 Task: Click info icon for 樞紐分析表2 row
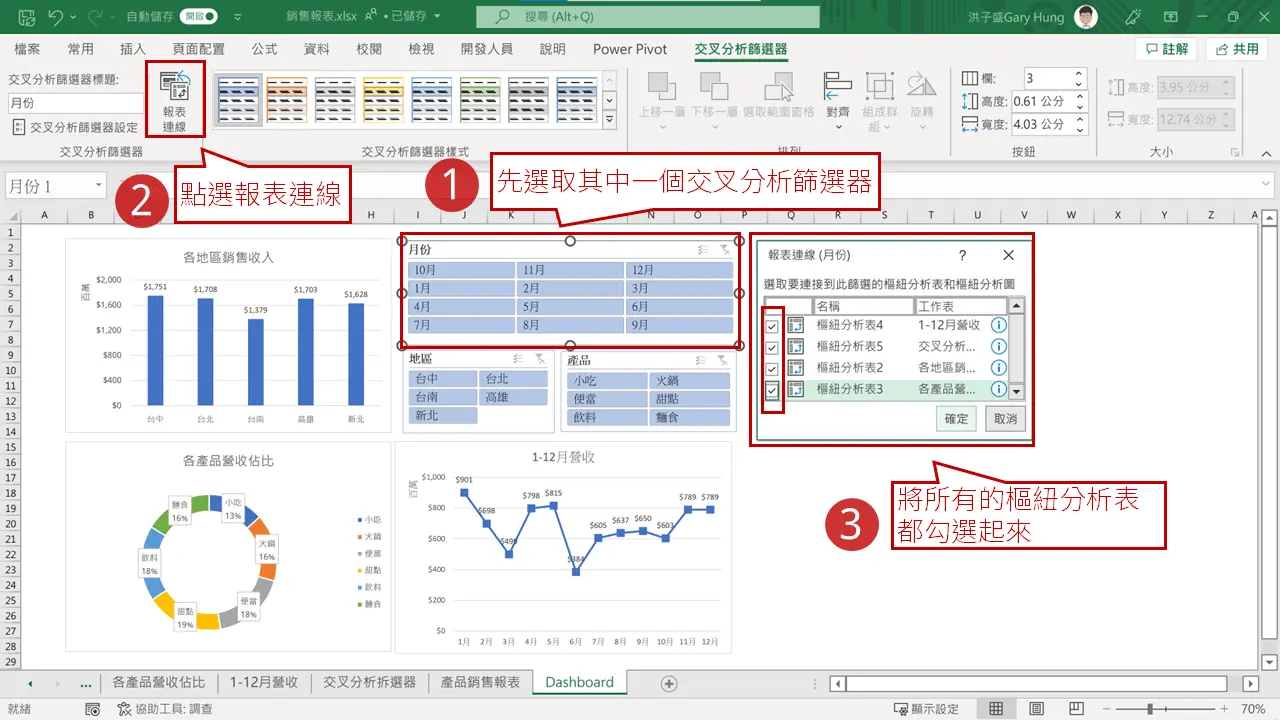tap(998, 368)
